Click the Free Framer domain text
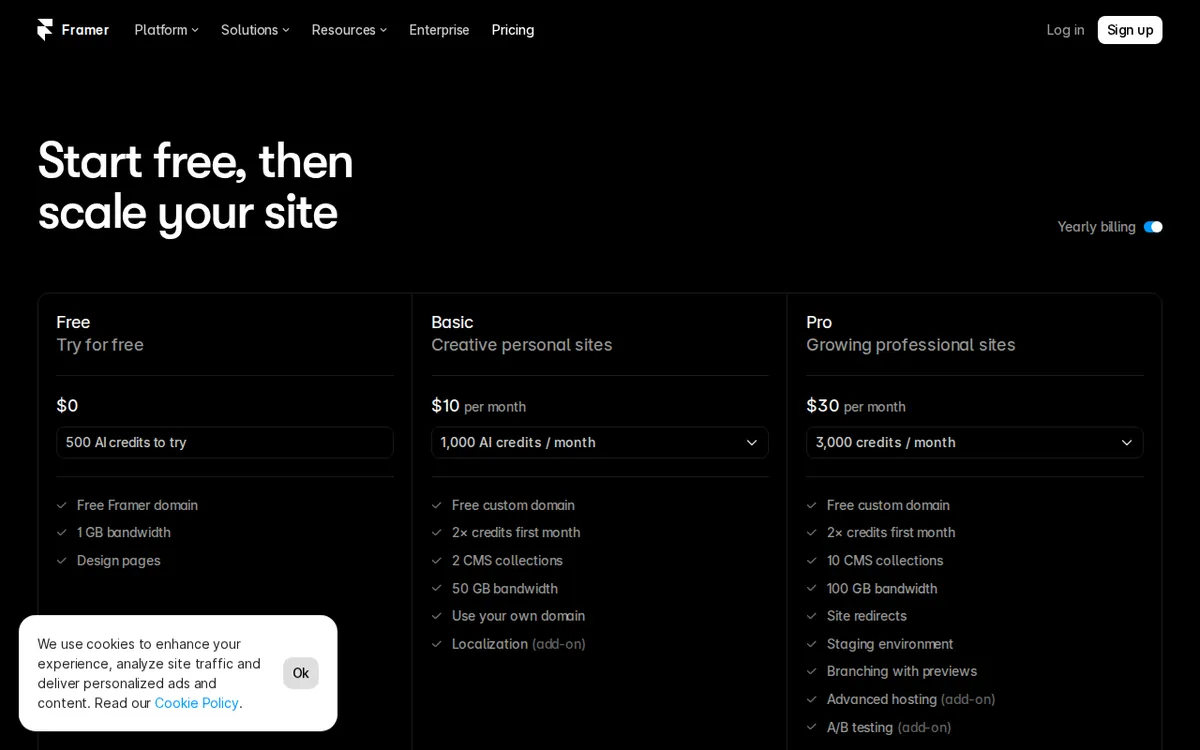Image resolution: width=1200 pixels, height=750 pixels. pos(137,506)
